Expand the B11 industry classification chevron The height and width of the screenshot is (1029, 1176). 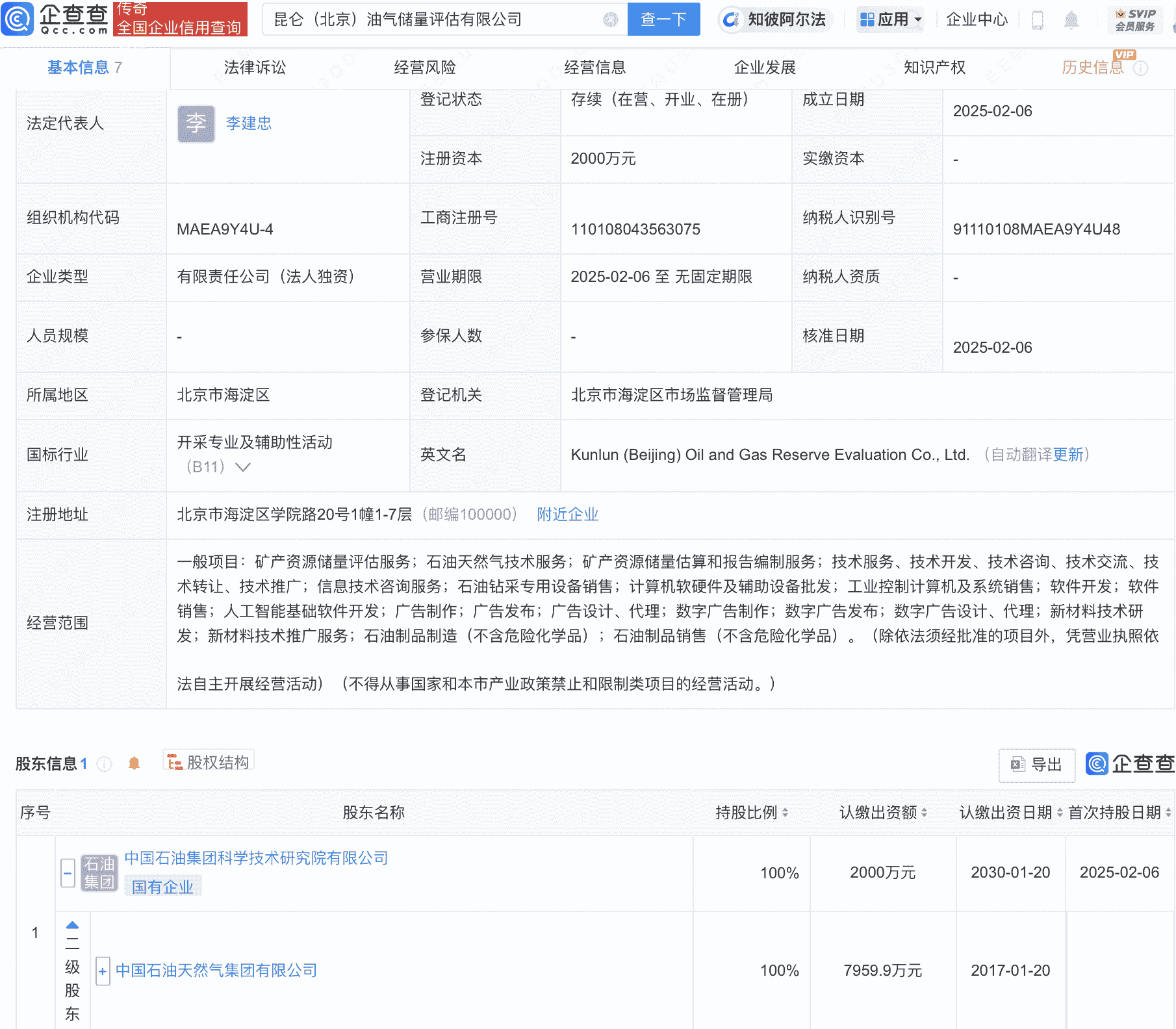click(243, 467)
